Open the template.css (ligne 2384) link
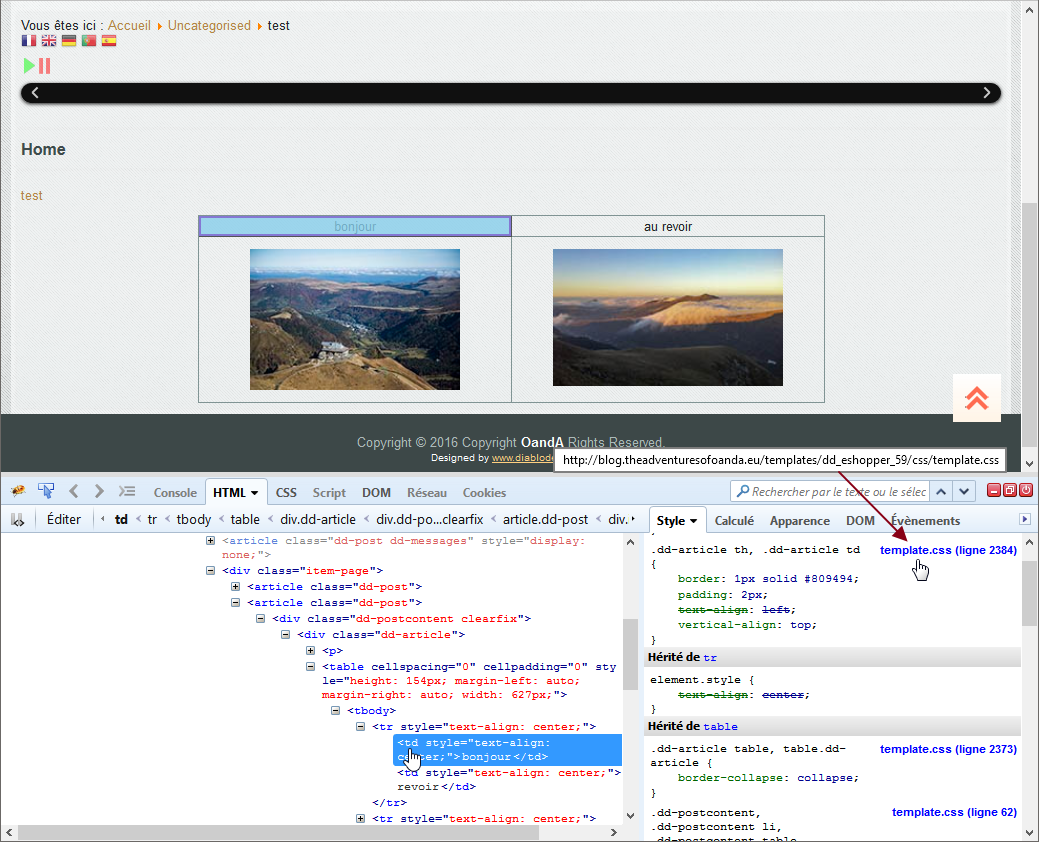The image size is (1039, 842). pyautogui.click(x=948, y=550)
